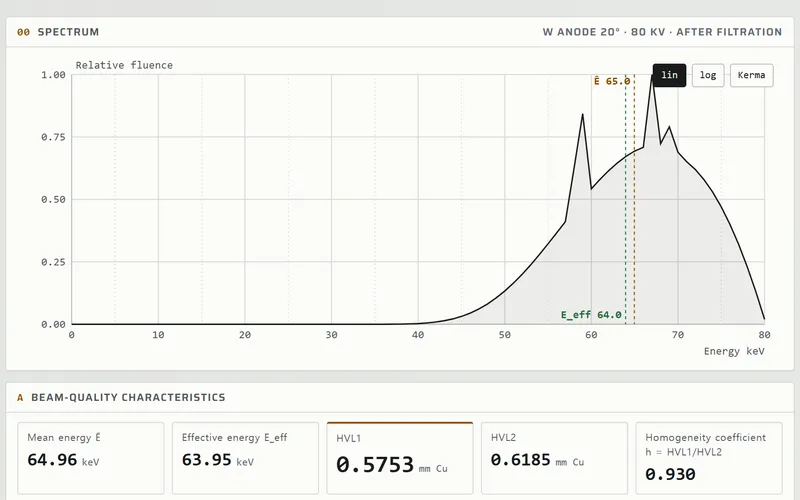Click the Energy keV axis label
The image size is (800, 500).
(734, 351)
